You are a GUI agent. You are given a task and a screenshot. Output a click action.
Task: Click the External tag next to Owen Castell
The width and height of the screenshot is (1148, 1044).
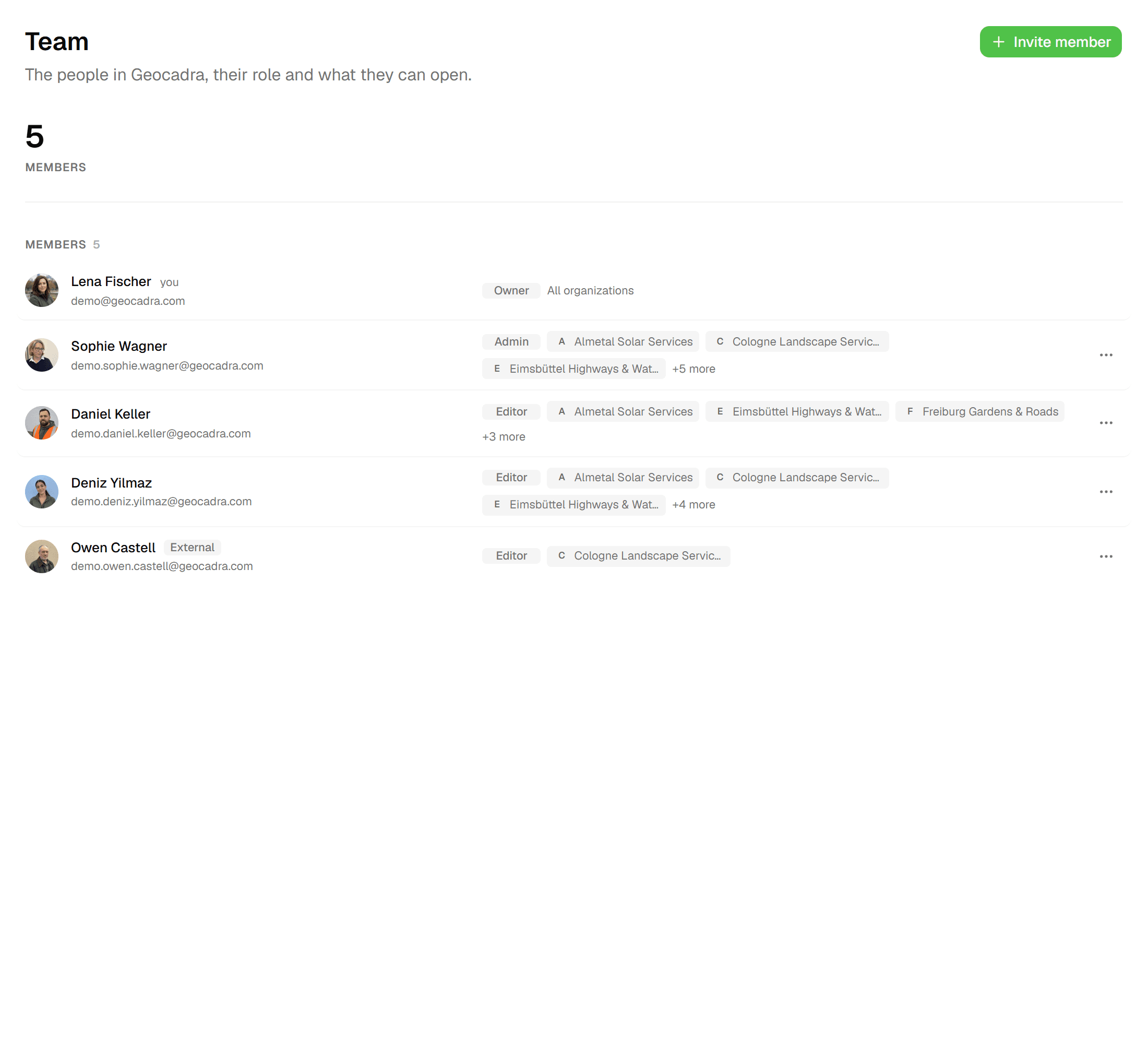[x=192, y=548]
